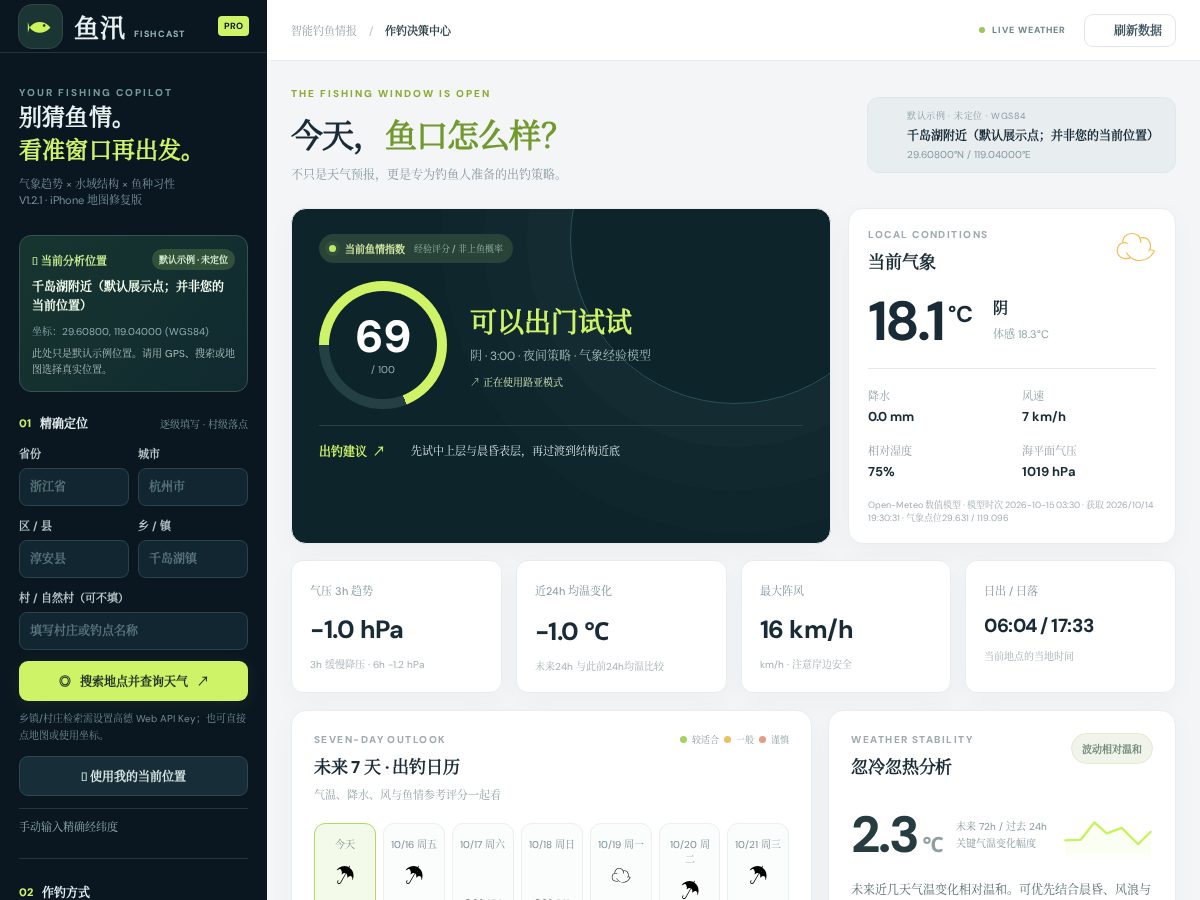This screenshot has height=900, width=1200.
Task: Click the 波动相对温和 badge
Action: 1112,748
